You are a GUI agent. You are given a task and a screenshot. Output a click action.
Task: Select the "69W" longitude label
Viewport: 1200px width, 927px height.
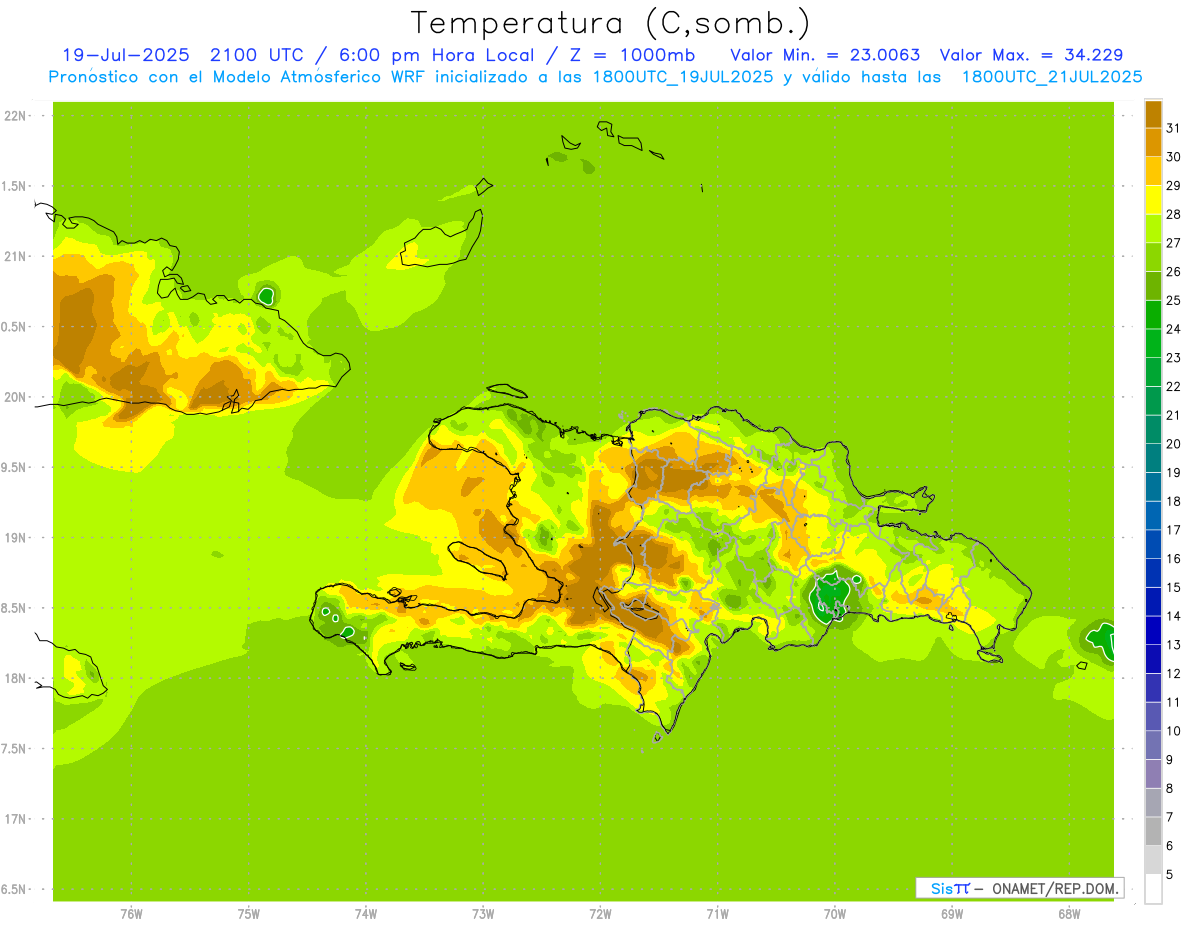[x=952, y=914]
